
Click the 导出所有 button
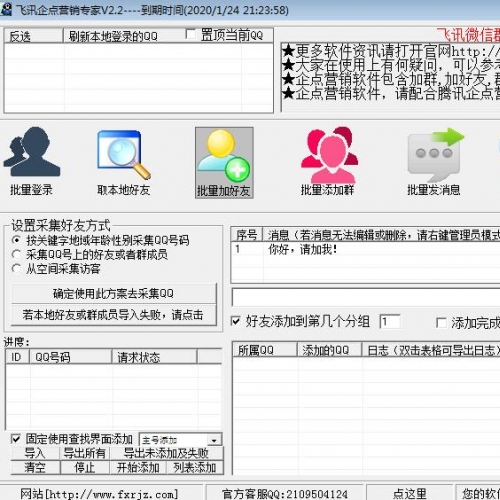pos(85,453)
